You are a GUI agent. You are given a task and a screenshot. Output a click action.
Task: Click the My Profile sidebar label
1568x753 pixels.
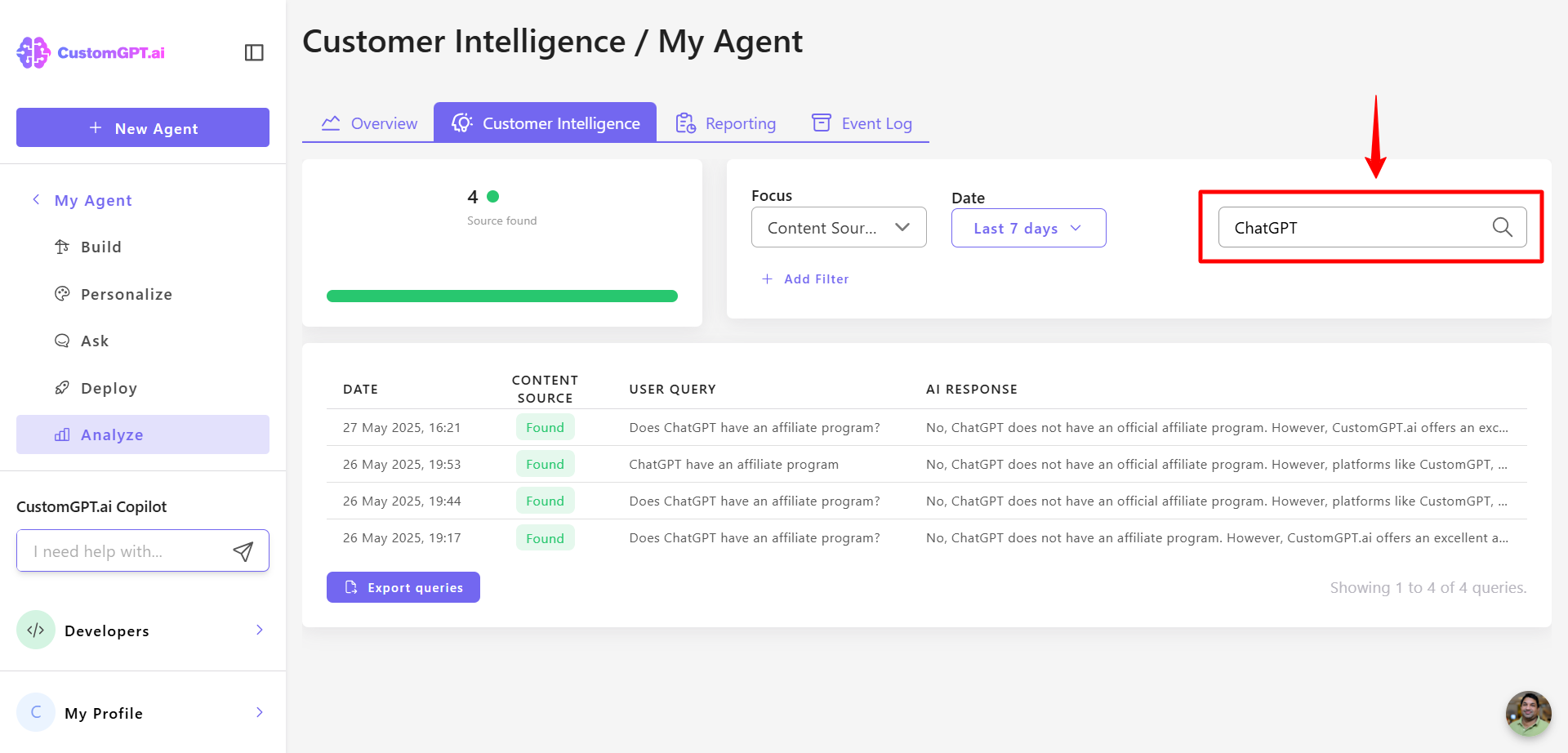coord(104,713)
